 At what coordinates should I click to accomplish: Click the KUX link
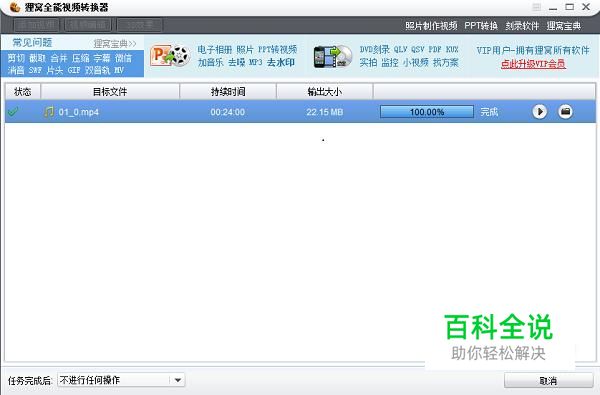(x=452, y=49)
